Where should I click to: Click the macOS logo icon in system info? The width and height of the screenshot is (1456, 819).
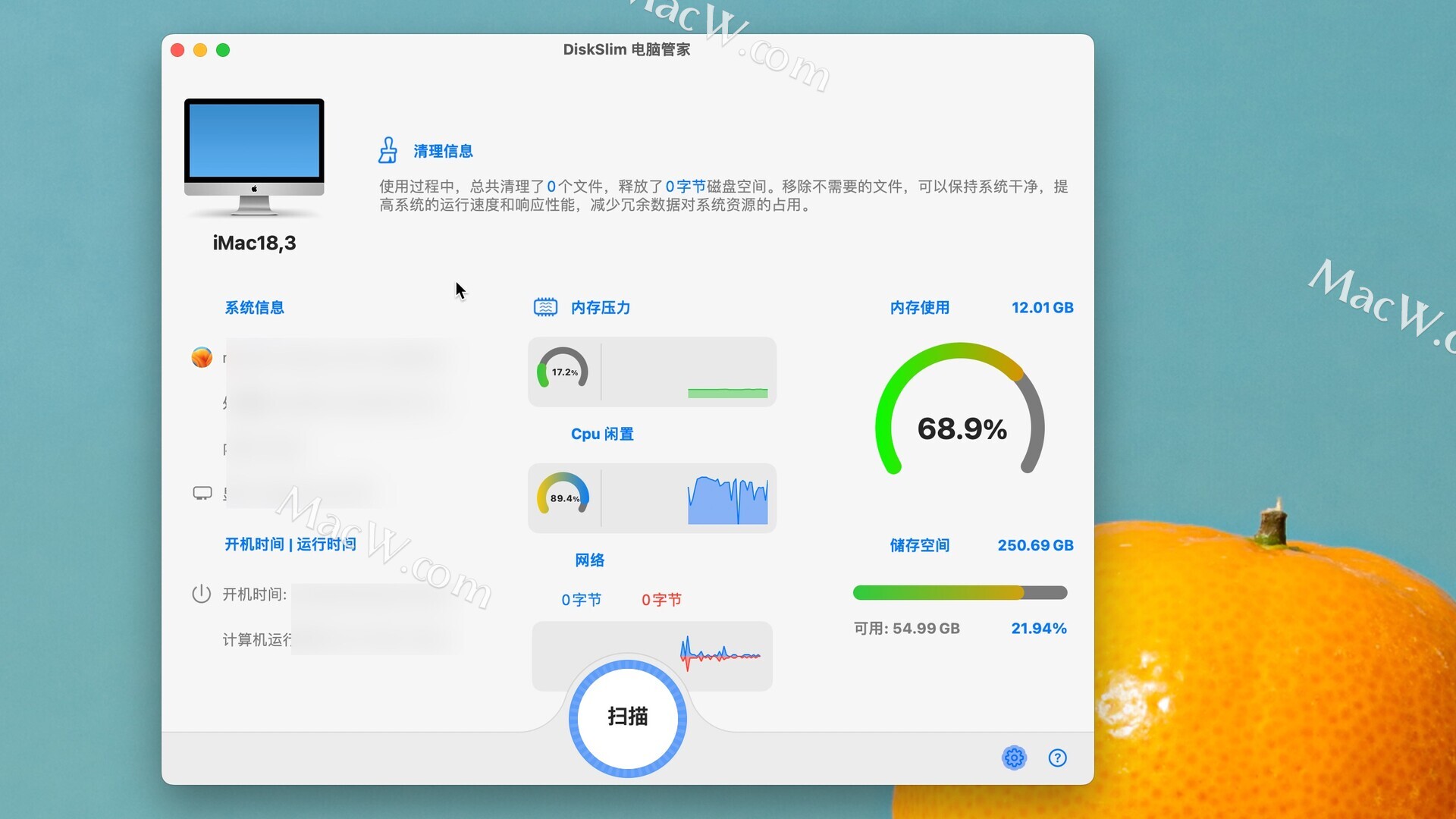[202, 357]
